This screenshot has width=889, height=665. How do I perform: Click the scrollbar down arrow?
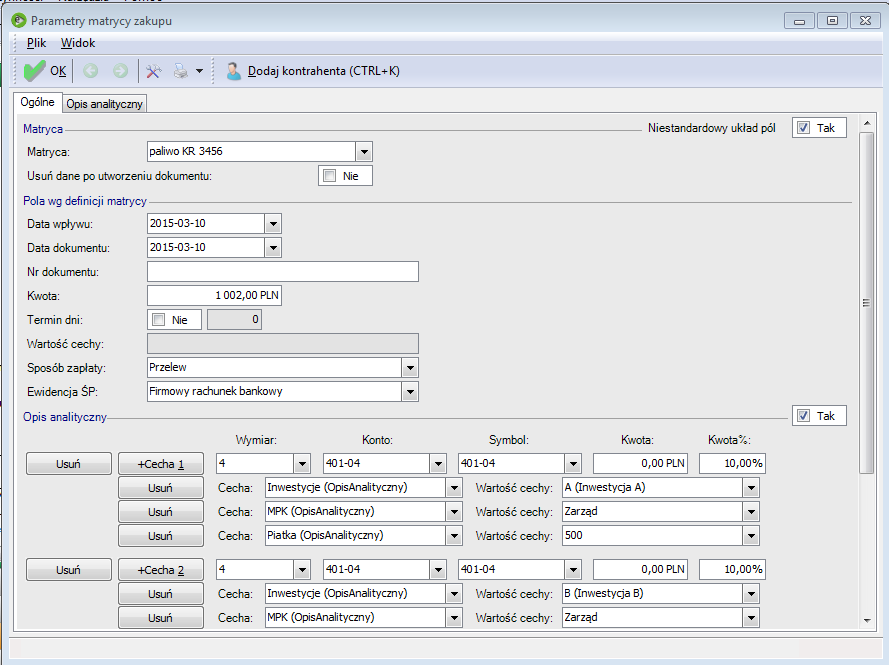click(866, 620)
